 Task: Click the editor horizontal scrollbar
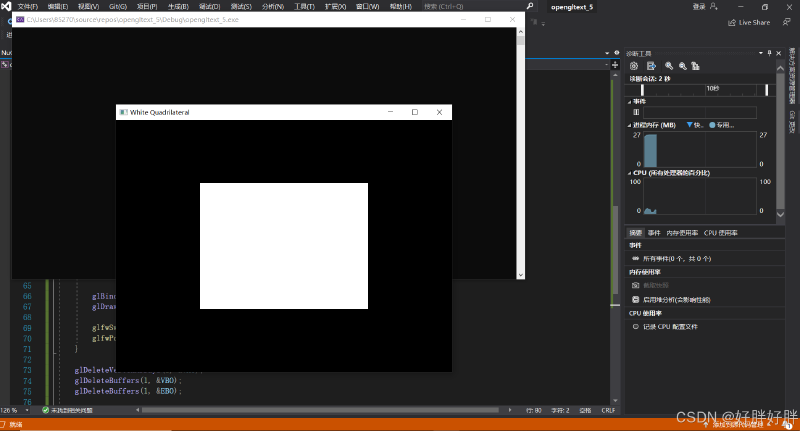pyautogui.click(x=320, y=410)
